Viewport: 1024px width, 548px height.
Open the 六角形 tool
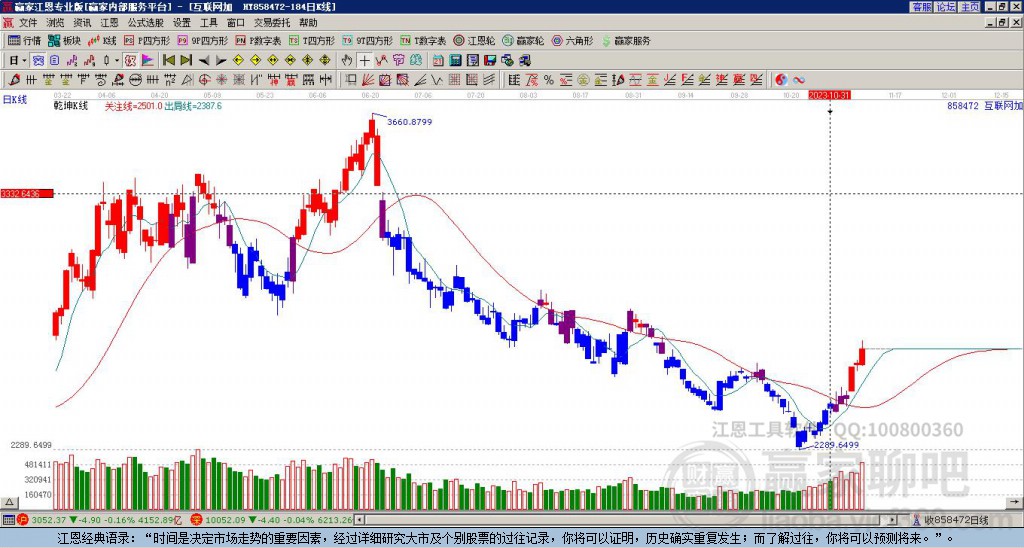[x=573, y=40]
